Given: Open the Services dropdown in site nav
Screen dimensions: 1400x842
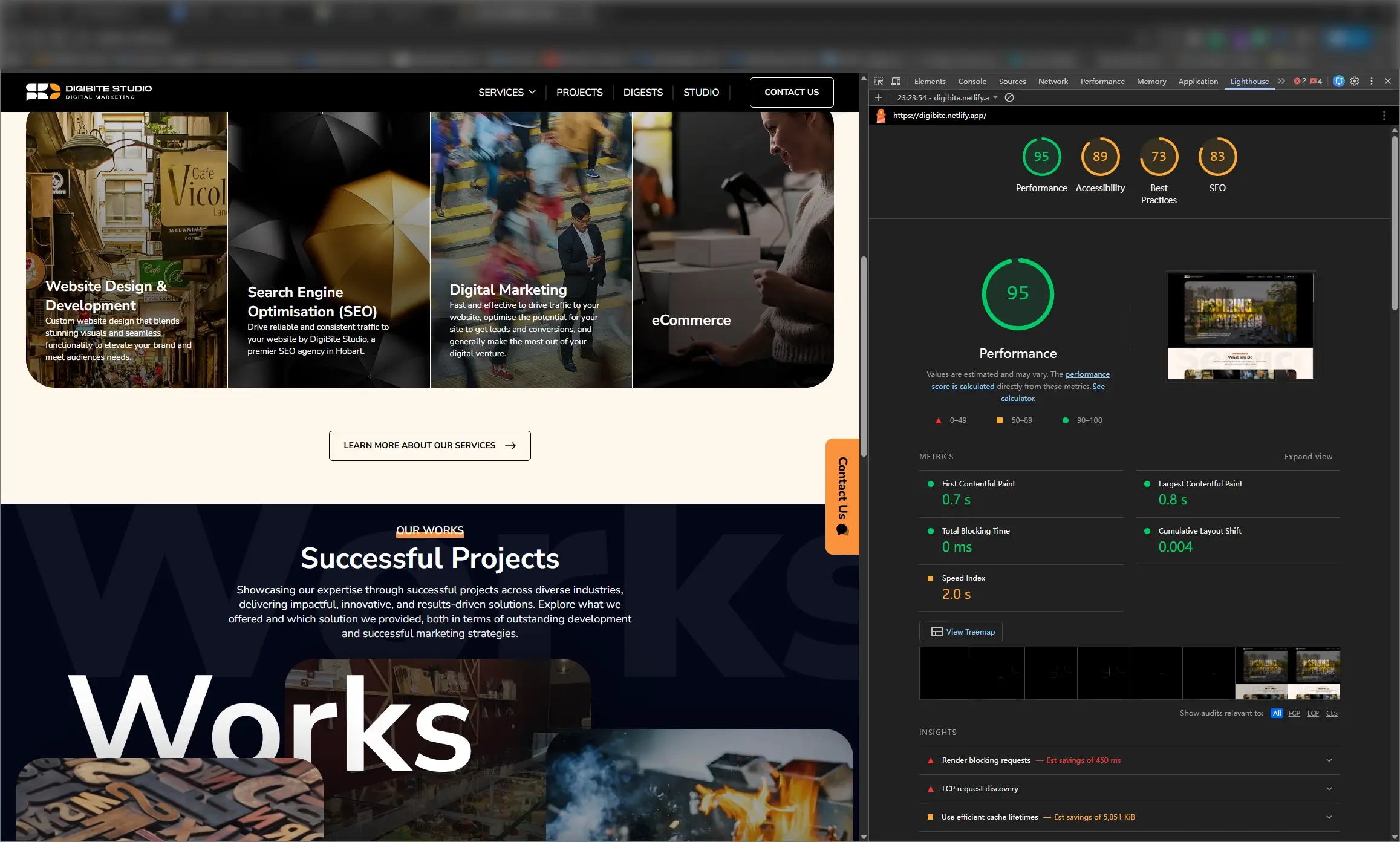Looking at the screenshot, I should tap(507, 92).
